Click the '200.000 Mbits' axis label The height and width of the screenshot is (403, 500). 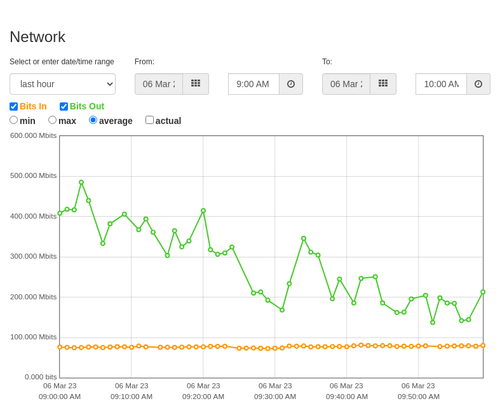(33, 297)
